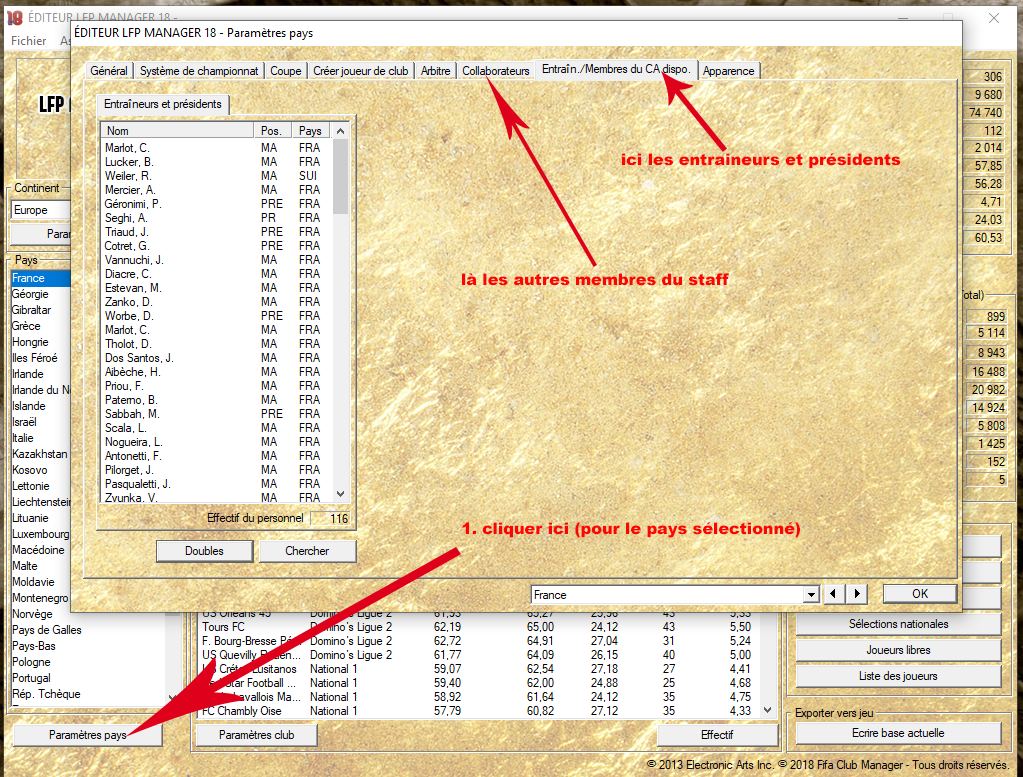Switch to Système de championnat tab
Screen dimensions: 1023x777
point(199,70)
